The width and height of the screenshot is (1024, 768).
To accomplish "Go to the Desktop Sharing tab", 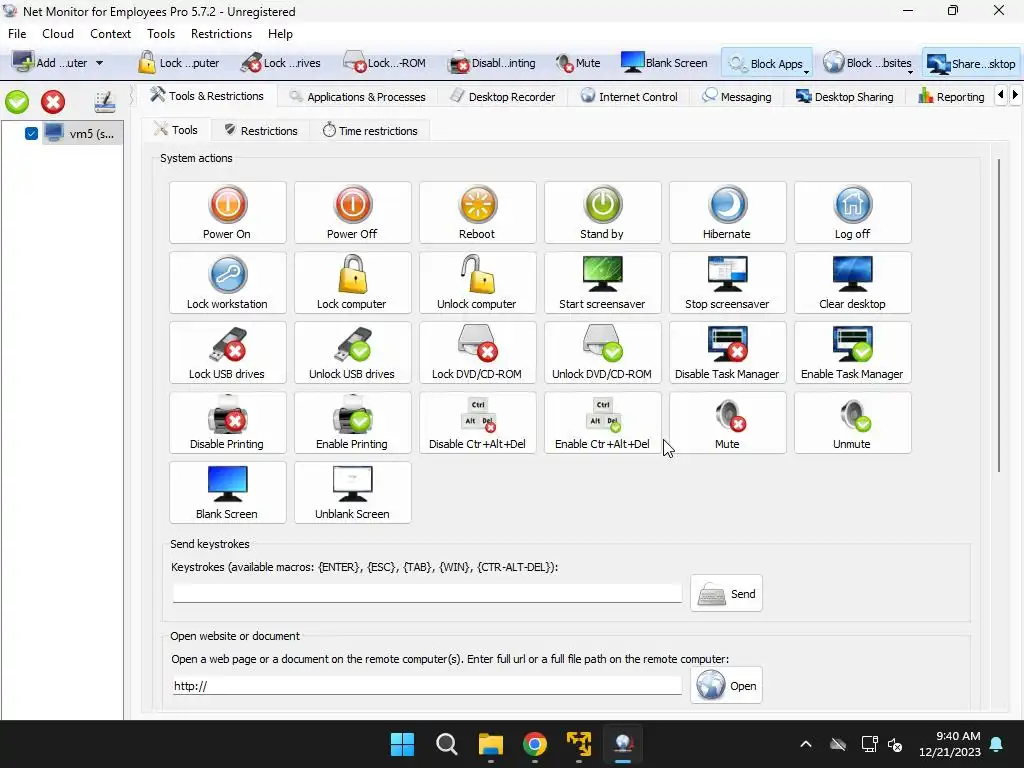I will pos(844,97).
